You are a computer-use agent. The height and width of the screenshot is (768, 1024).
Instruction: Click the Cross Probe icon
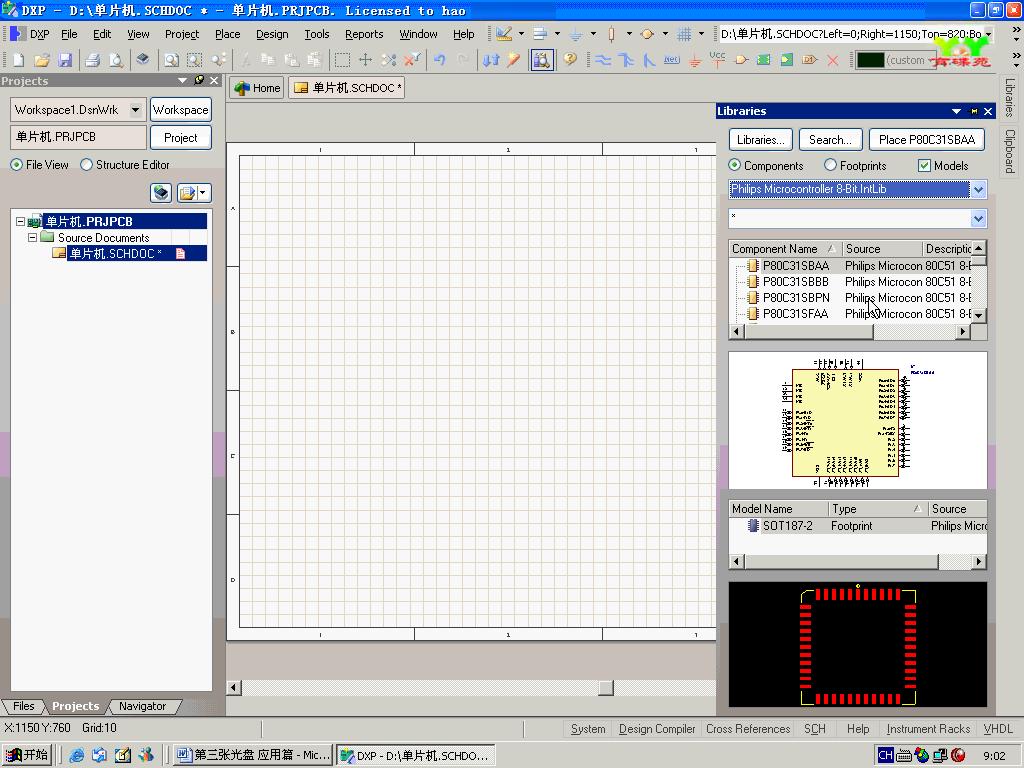click(514, 60)
